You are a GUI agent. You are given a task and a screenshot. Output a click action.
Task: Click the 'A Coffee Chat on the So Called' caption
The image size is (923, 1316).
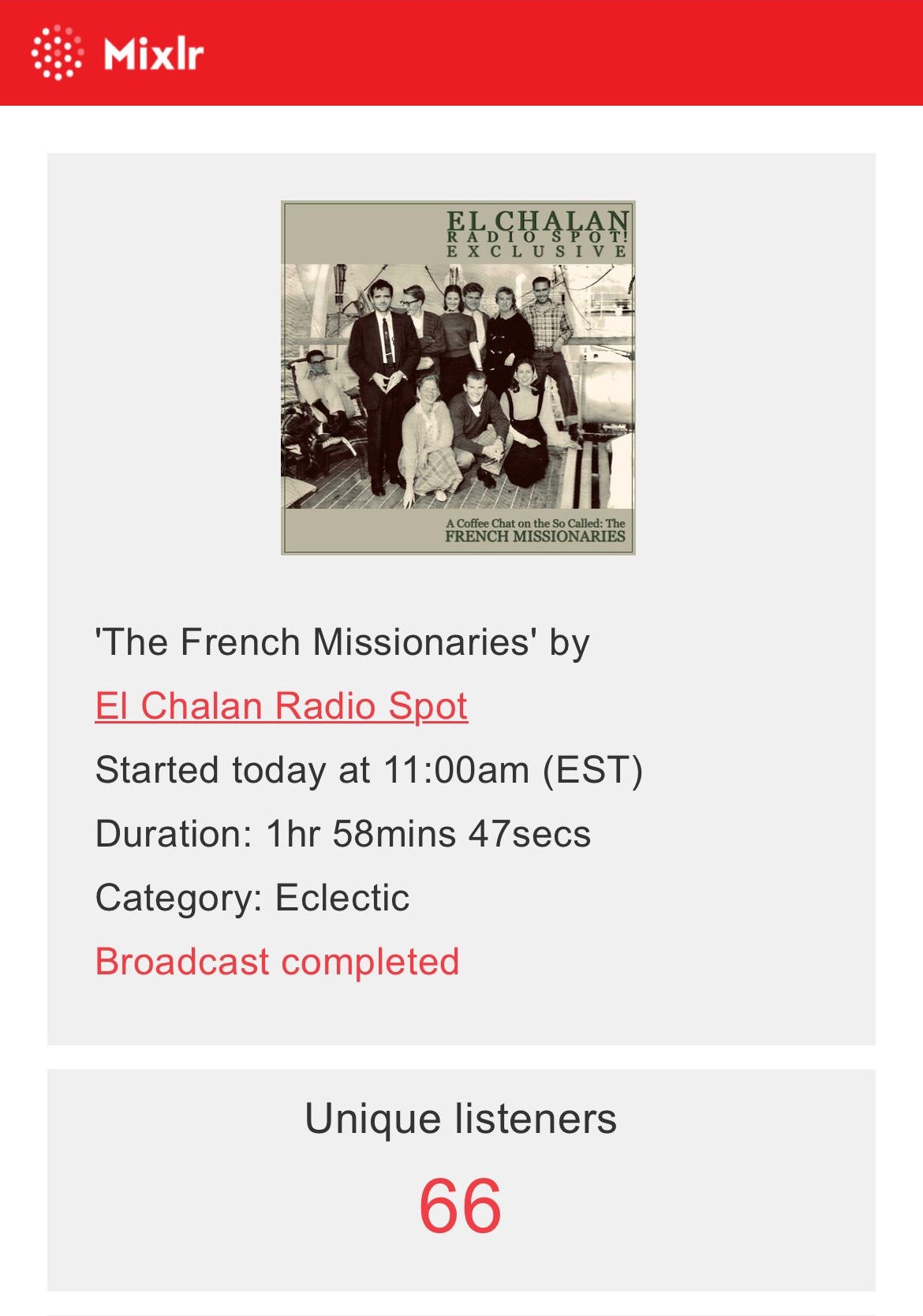tap(535, 523)
